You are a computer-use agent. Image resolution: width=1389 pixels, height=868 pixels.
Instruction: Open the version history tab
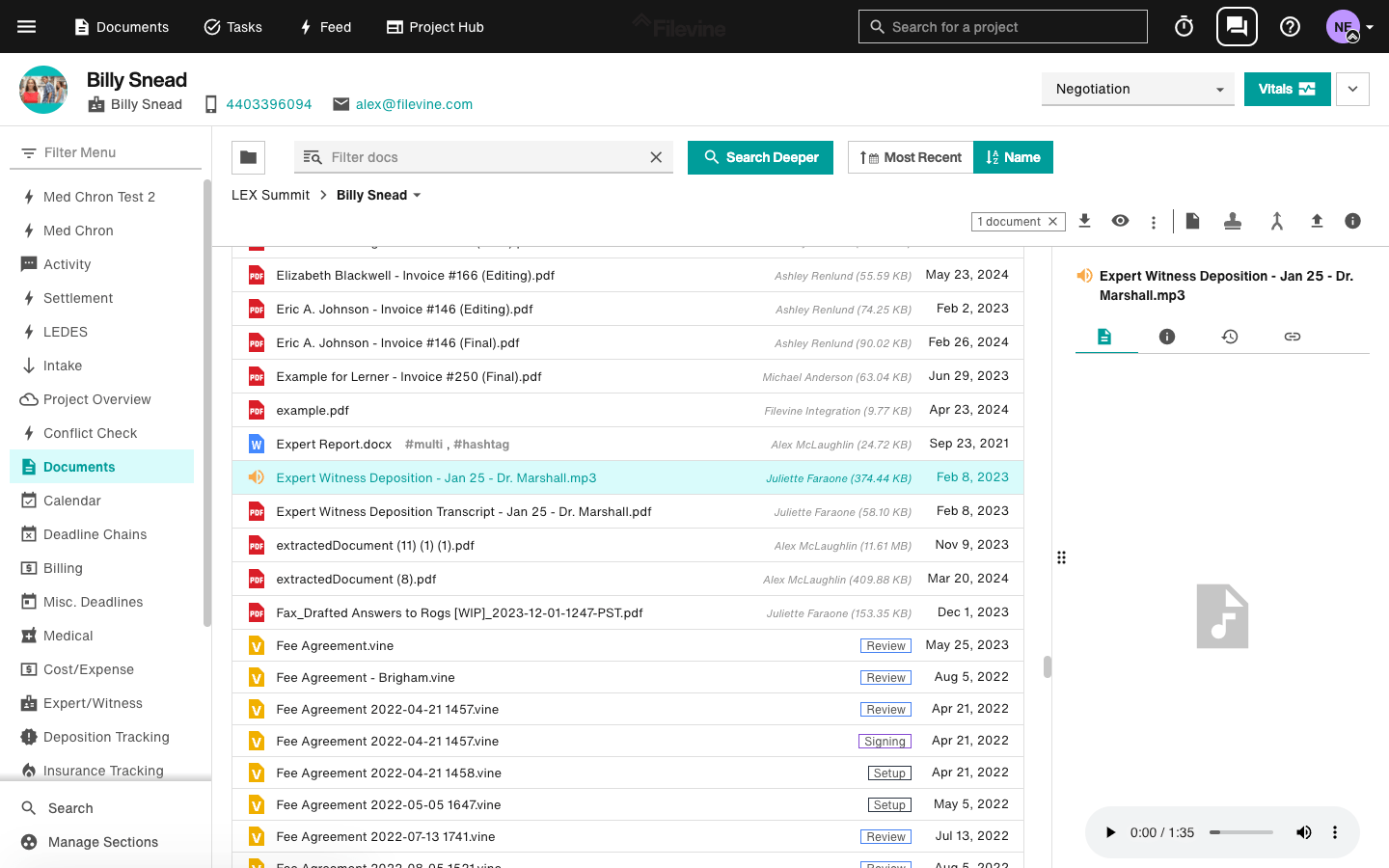point(1230,337)
